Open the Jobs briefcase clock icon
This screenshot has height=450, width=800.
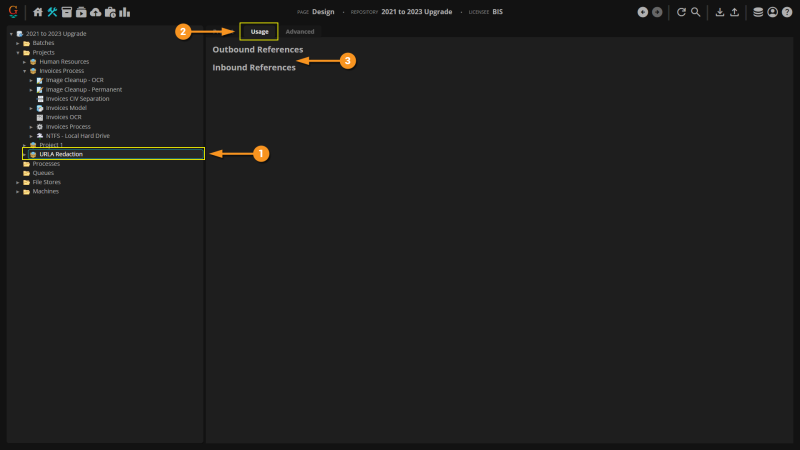(x=110, y=12)
